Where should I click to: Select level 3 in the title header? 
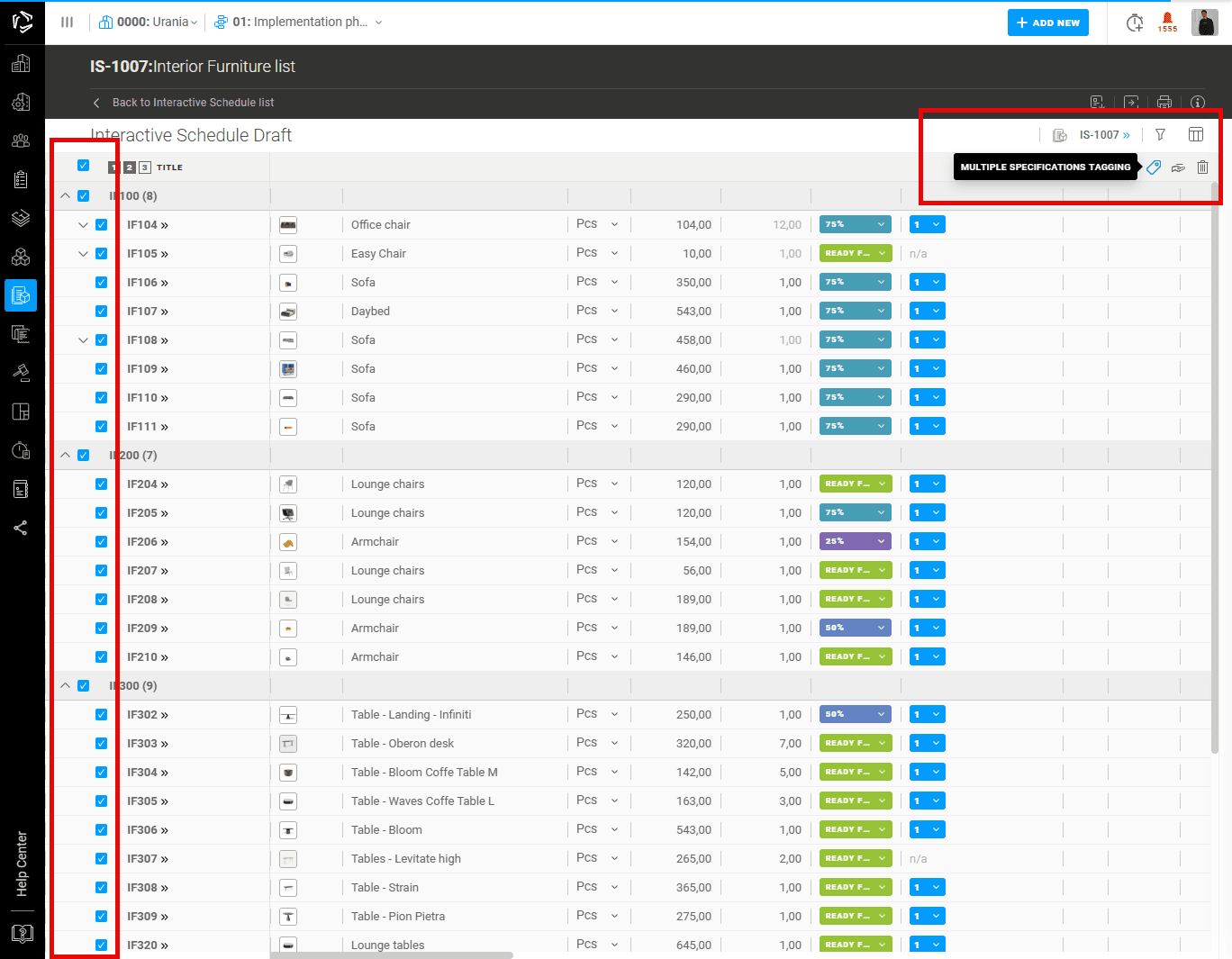click(x=144, y=167)
